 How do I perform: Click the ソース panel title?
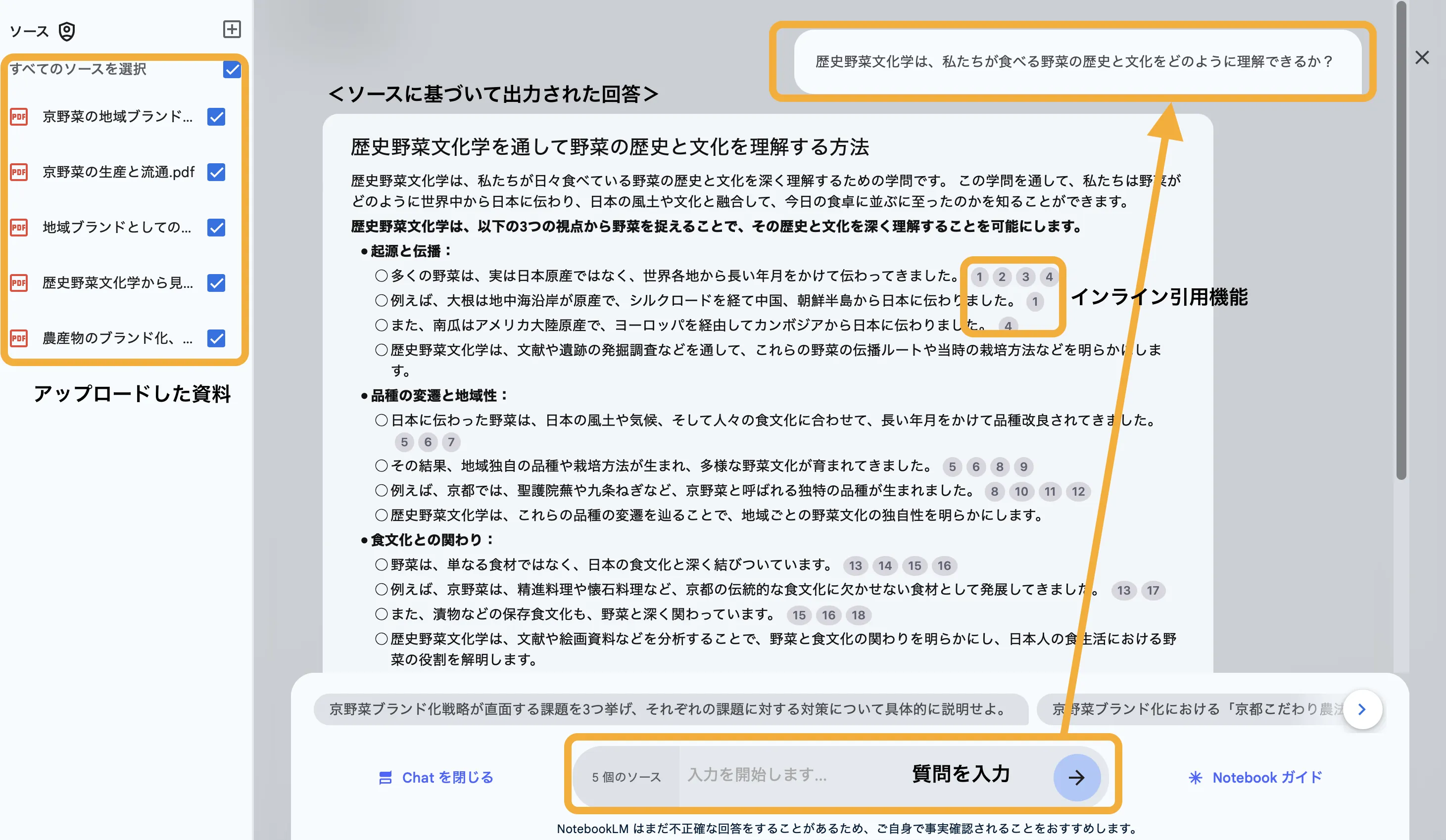point(29,32)
